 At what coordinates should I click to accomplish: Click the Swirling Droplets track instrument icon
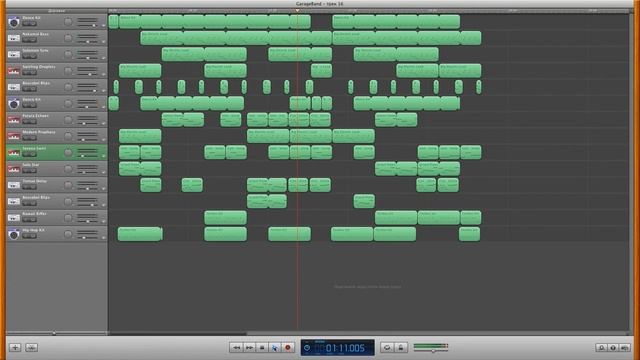[x=13, y=71]
